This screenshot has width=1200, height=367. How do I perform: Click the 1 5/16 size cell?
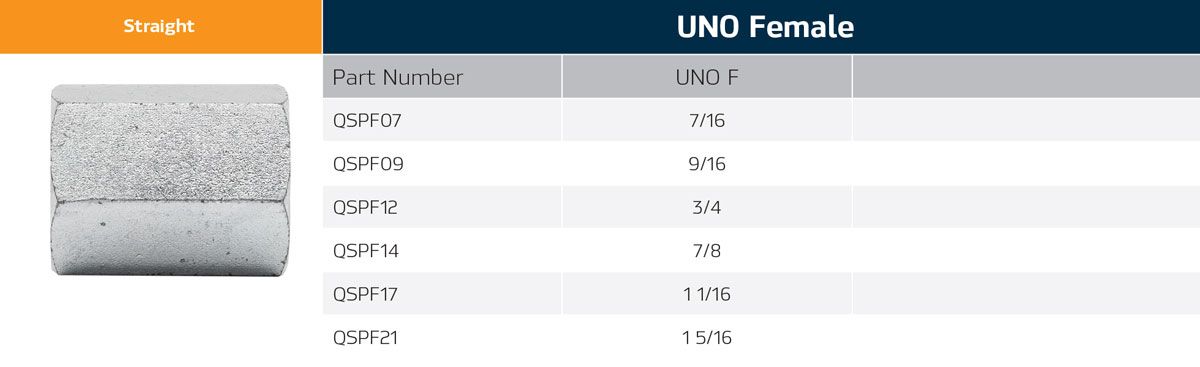click(707, 338)
